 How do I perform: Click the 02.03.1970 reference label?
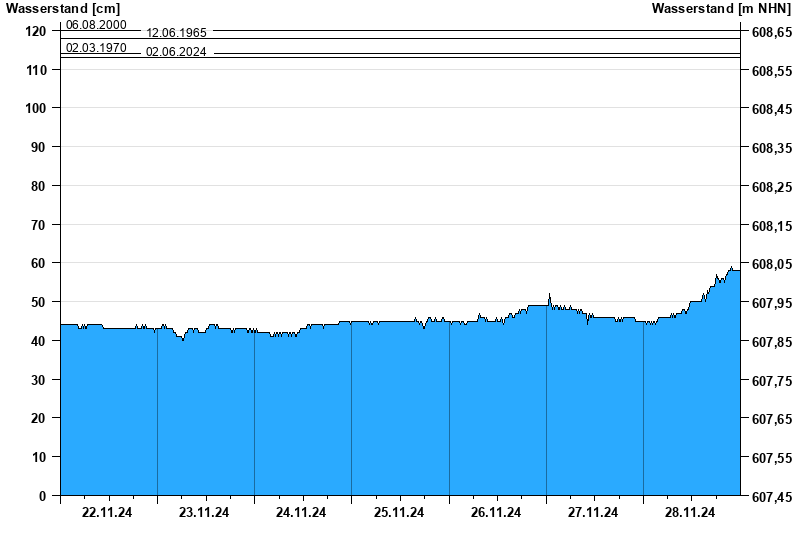pos(96,47)
